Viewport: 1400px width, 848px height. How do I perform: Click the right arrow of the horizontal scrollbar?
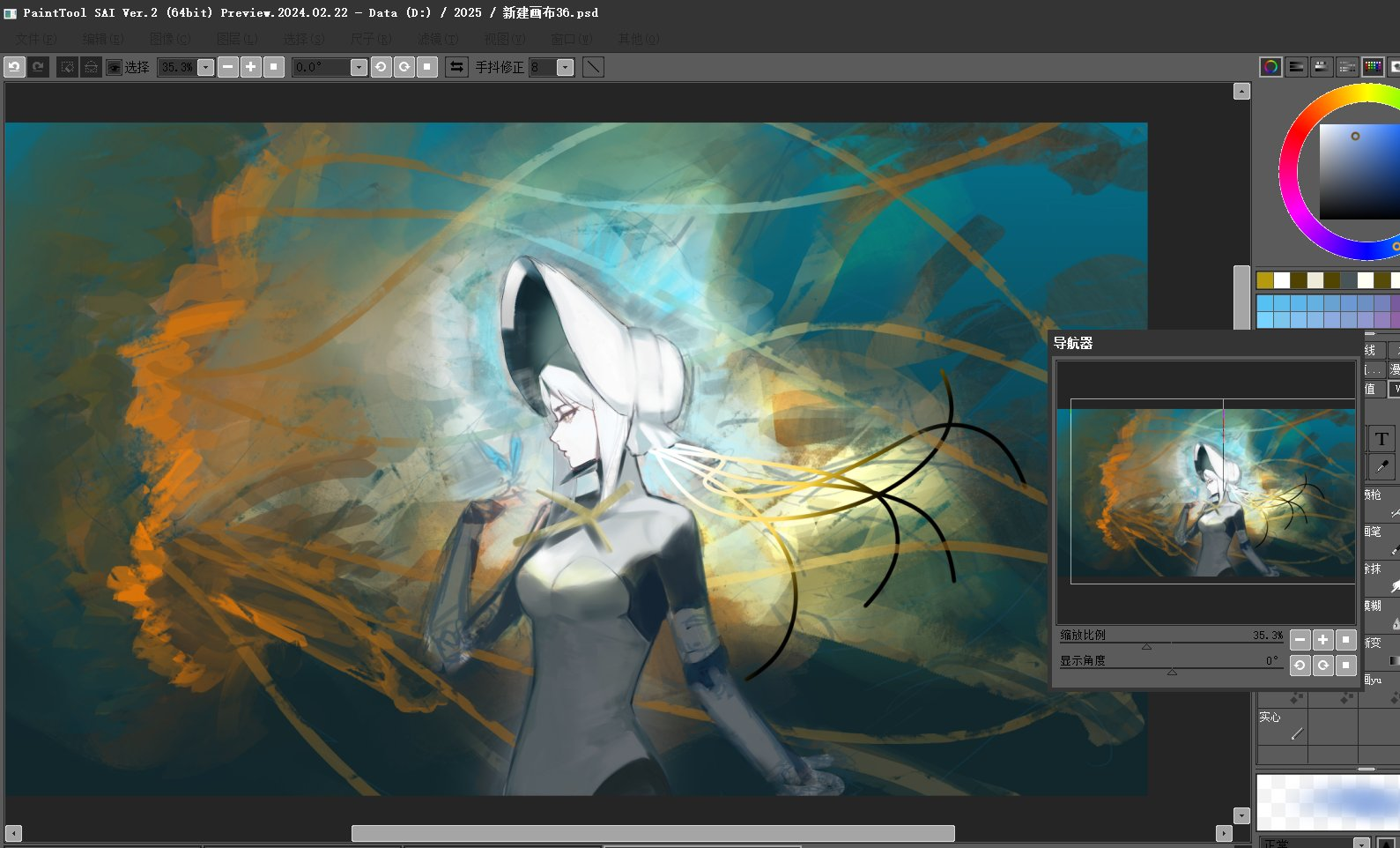click(x=1224, y=833)
